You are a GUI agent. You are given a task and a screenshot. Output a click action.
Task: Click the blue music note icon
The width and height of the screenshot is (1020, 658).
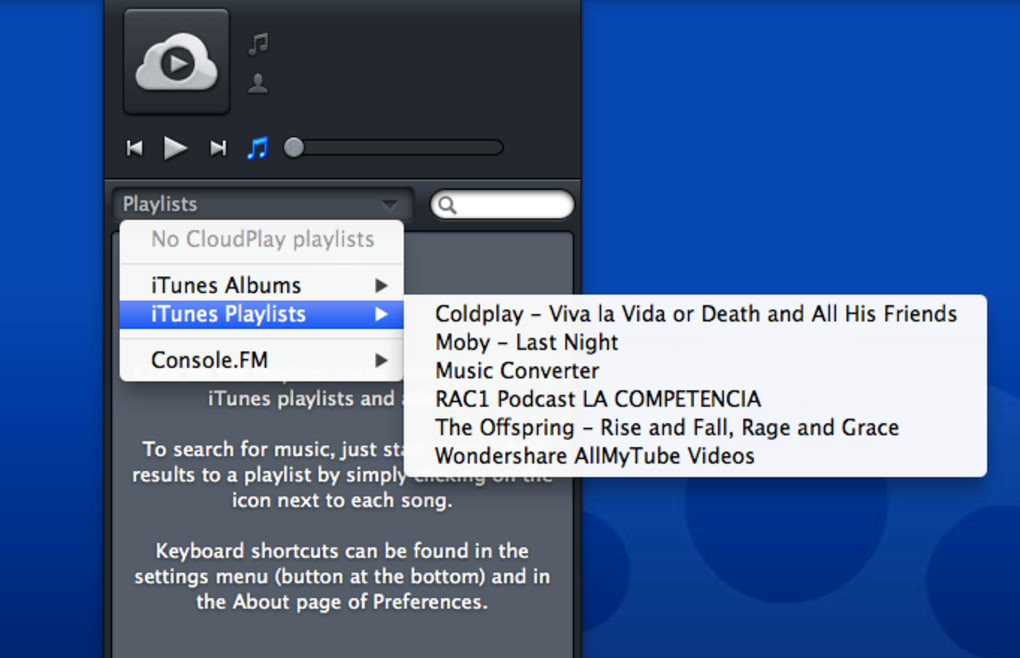pyautogui.click(x=258, y=148)
